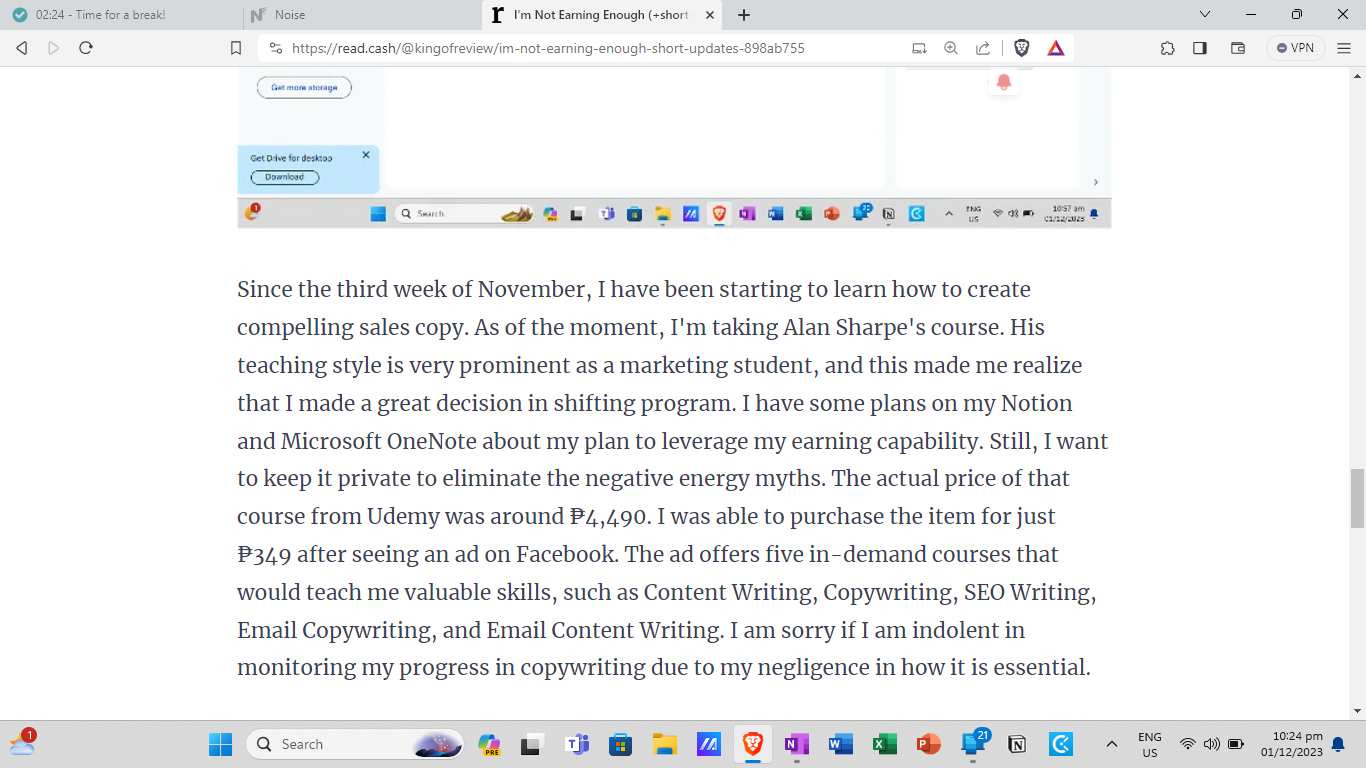This screenshot has width=1366, height=768.
Task: Switch to the Time for a break tab
Action: pyautogui.click(x=120, y=15)
